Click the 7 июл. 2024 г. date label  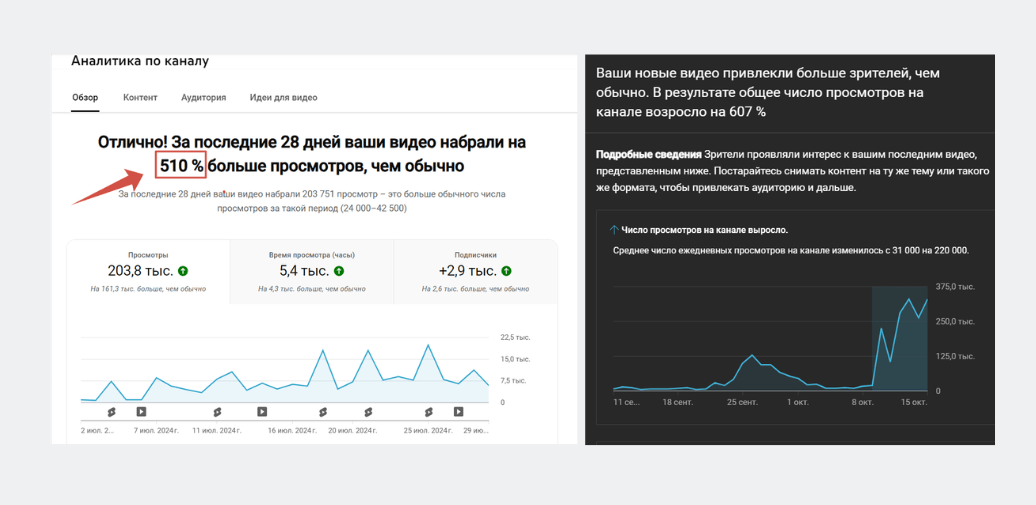(157, 430)
